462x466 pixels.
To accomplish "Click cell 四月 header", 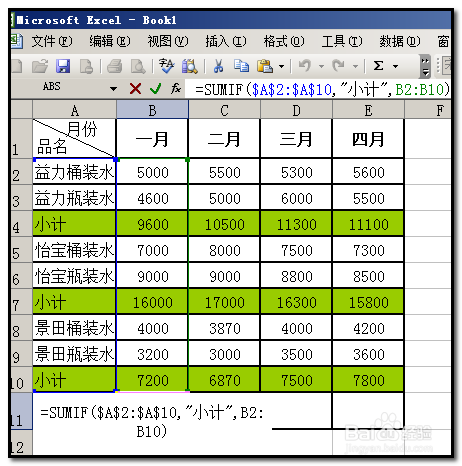I will click(x=368, y=139).
